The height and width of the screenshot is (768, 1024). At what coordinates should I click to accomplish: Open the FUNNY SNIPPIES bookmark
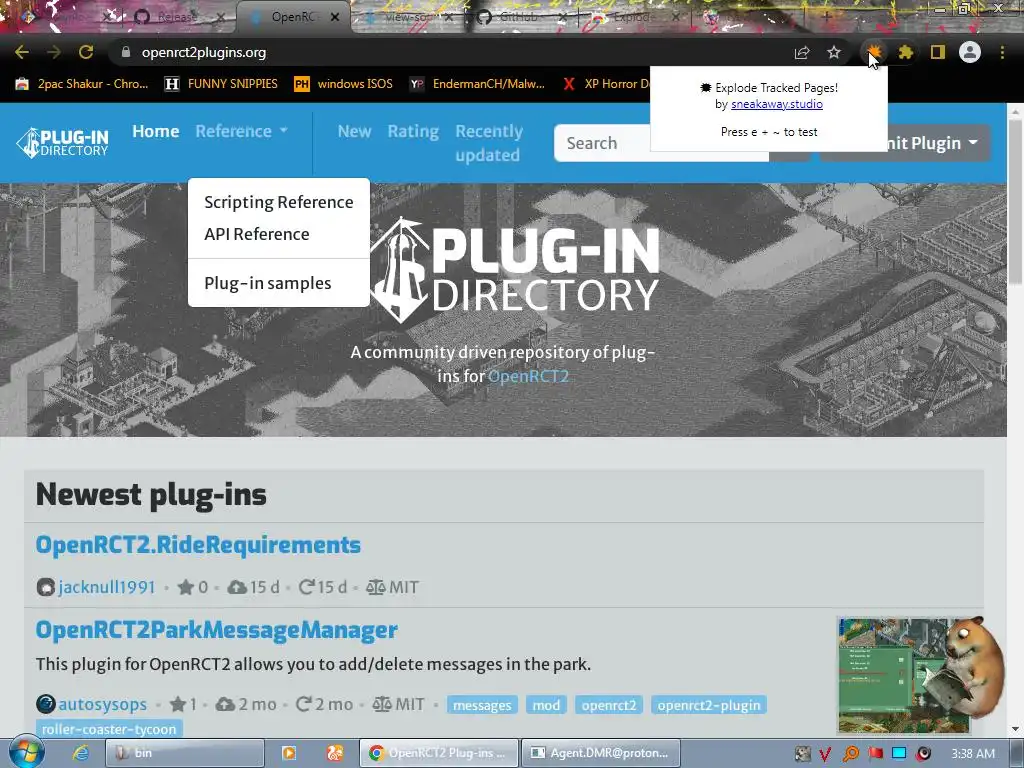[221, 84]
